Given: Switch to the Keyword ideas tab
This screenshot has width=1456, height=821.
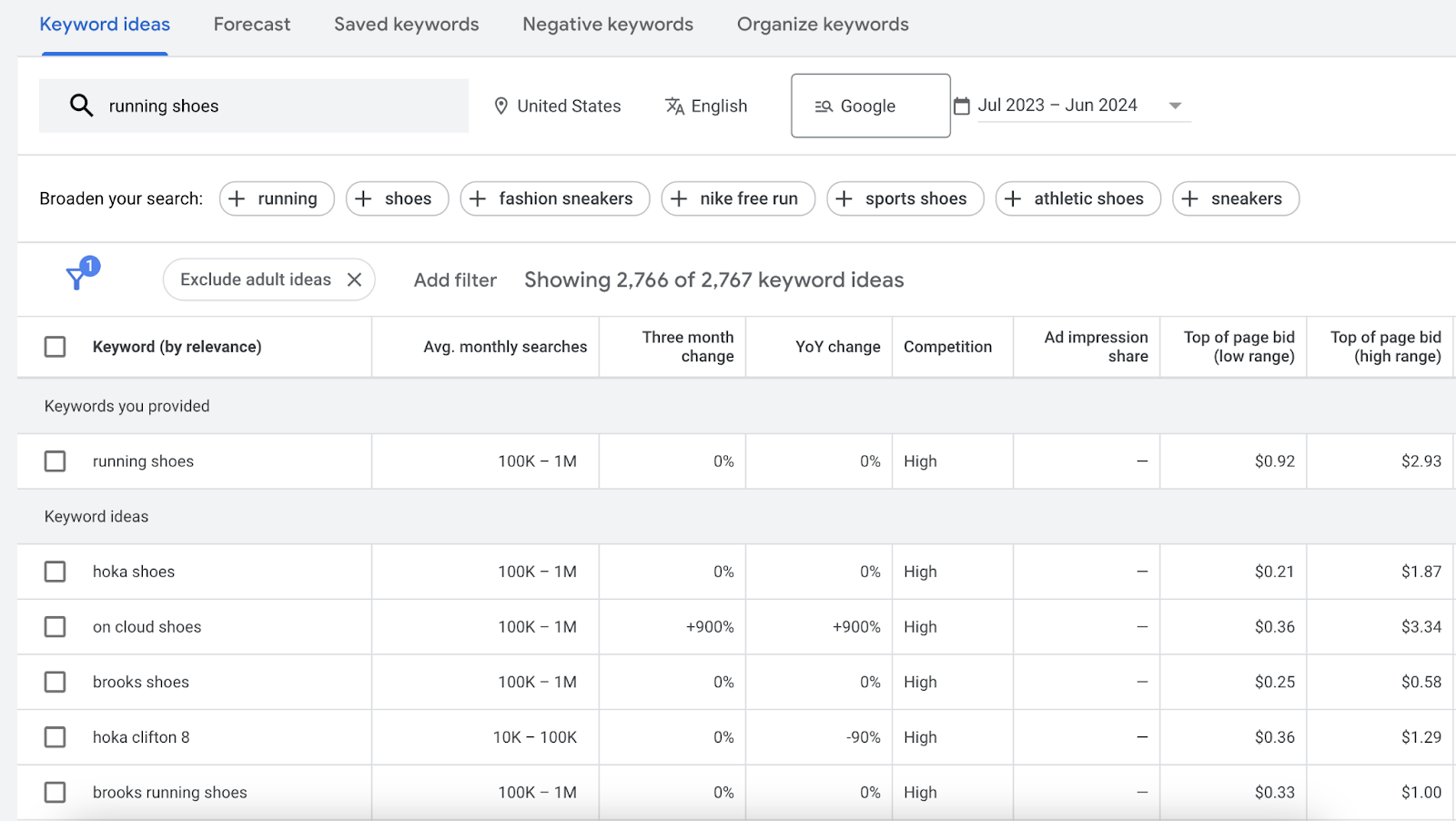Looking at the screenshot, I should click(105, 25).
